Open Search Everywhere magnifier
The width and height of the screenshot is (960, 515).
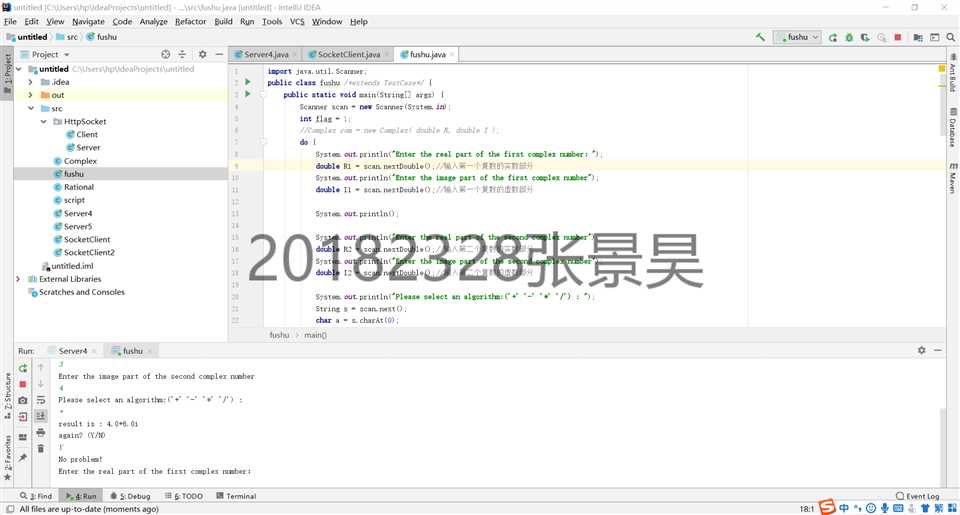[950, 37]
